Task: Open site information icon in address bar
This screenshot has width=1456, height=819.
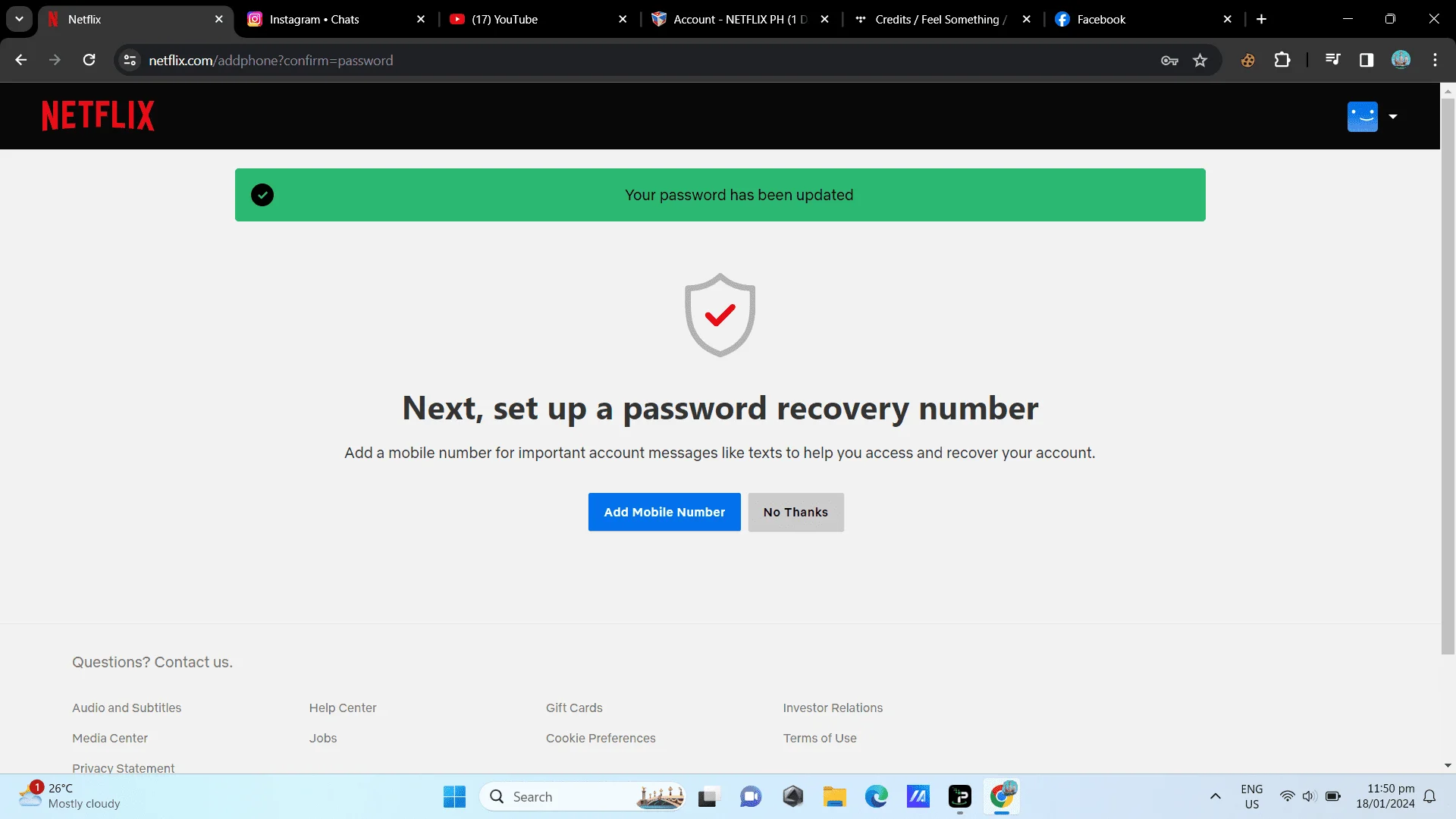Action: [130, 60]
